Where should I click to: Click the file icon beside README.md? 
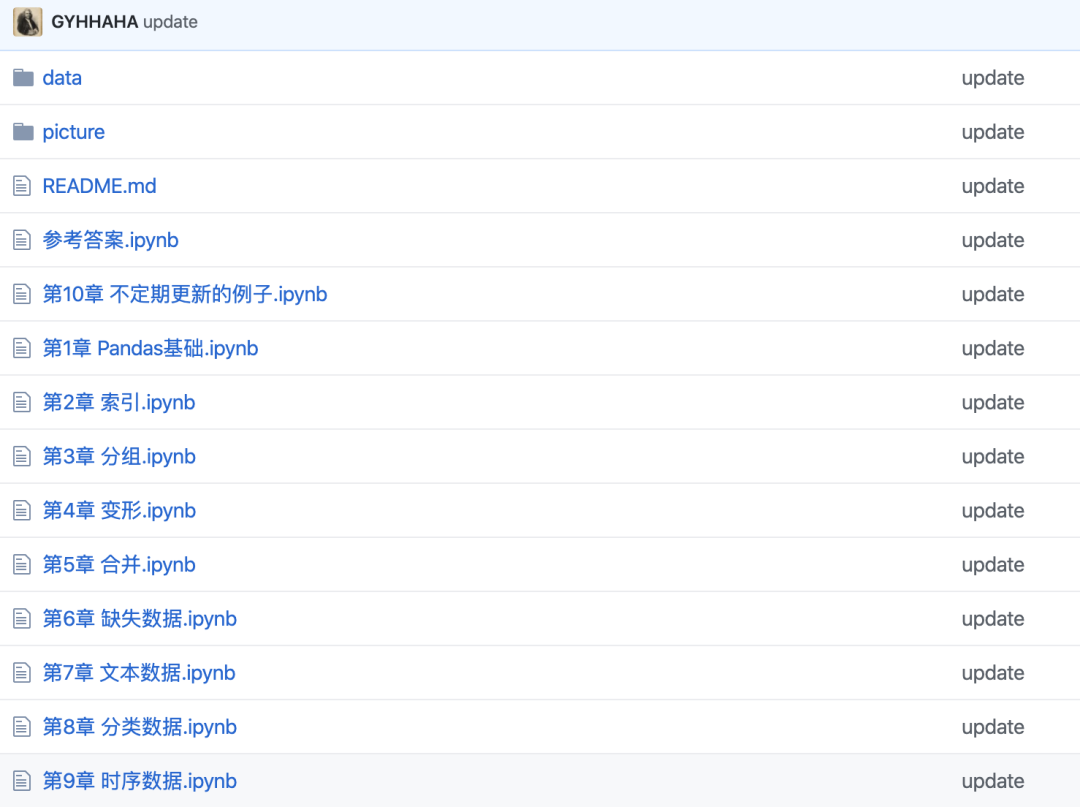[x=22, y=185]
